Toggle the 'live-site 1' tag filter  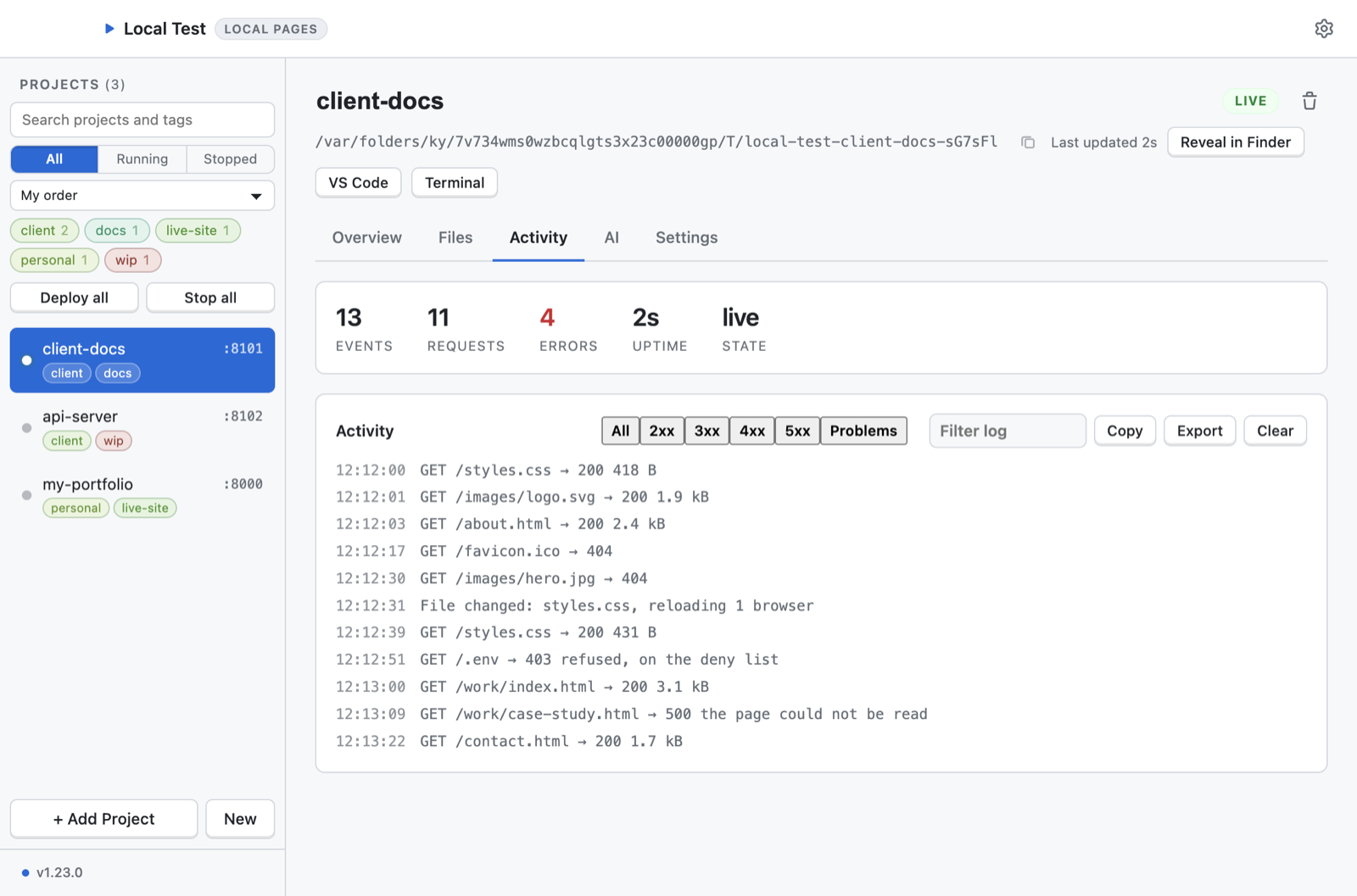(198, 231)
